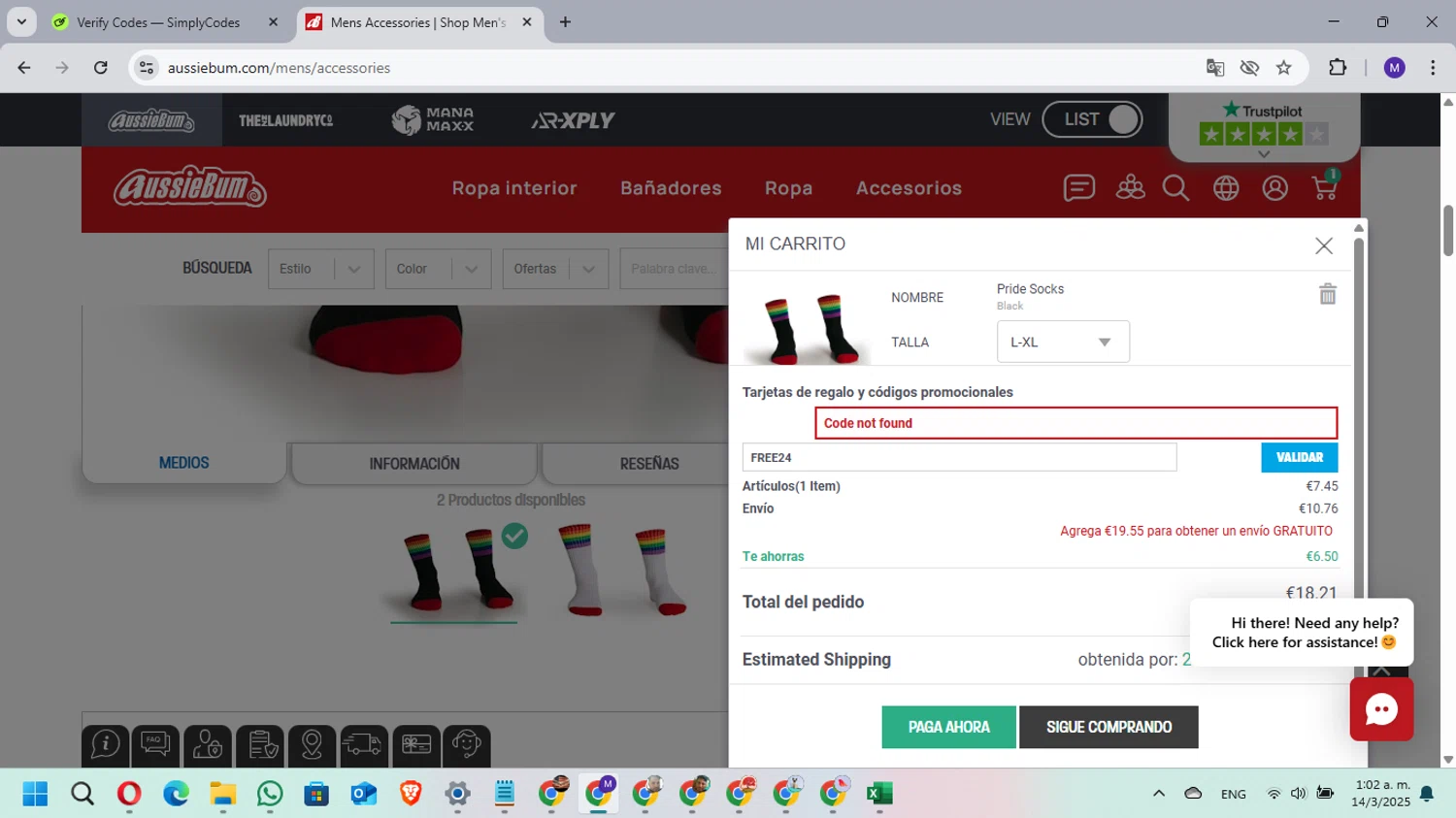Select the RESEÑAS tab
Viewport: 1456px width, 818px height.
click(649, 464)
